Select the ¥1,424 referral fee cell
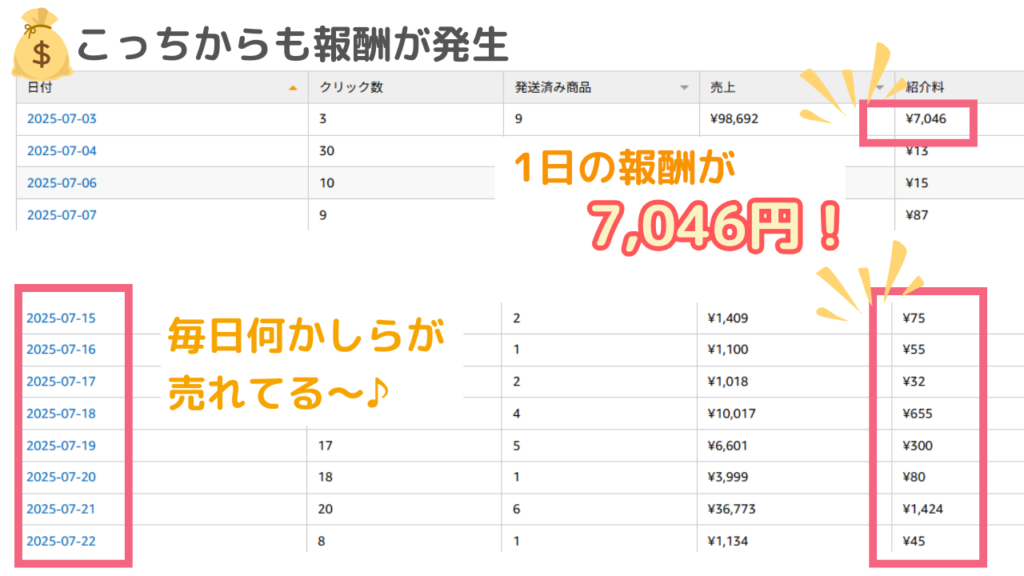The image size is (1024, 576). pos(923,509)
